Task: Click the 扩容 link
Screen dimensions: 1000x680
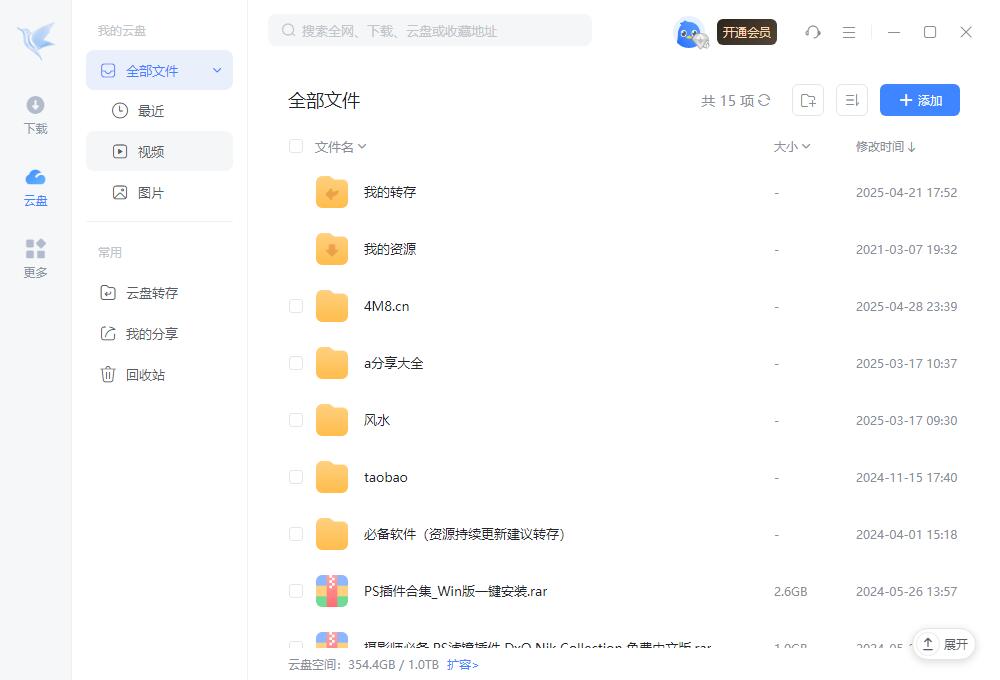Action: click(462, 665)
